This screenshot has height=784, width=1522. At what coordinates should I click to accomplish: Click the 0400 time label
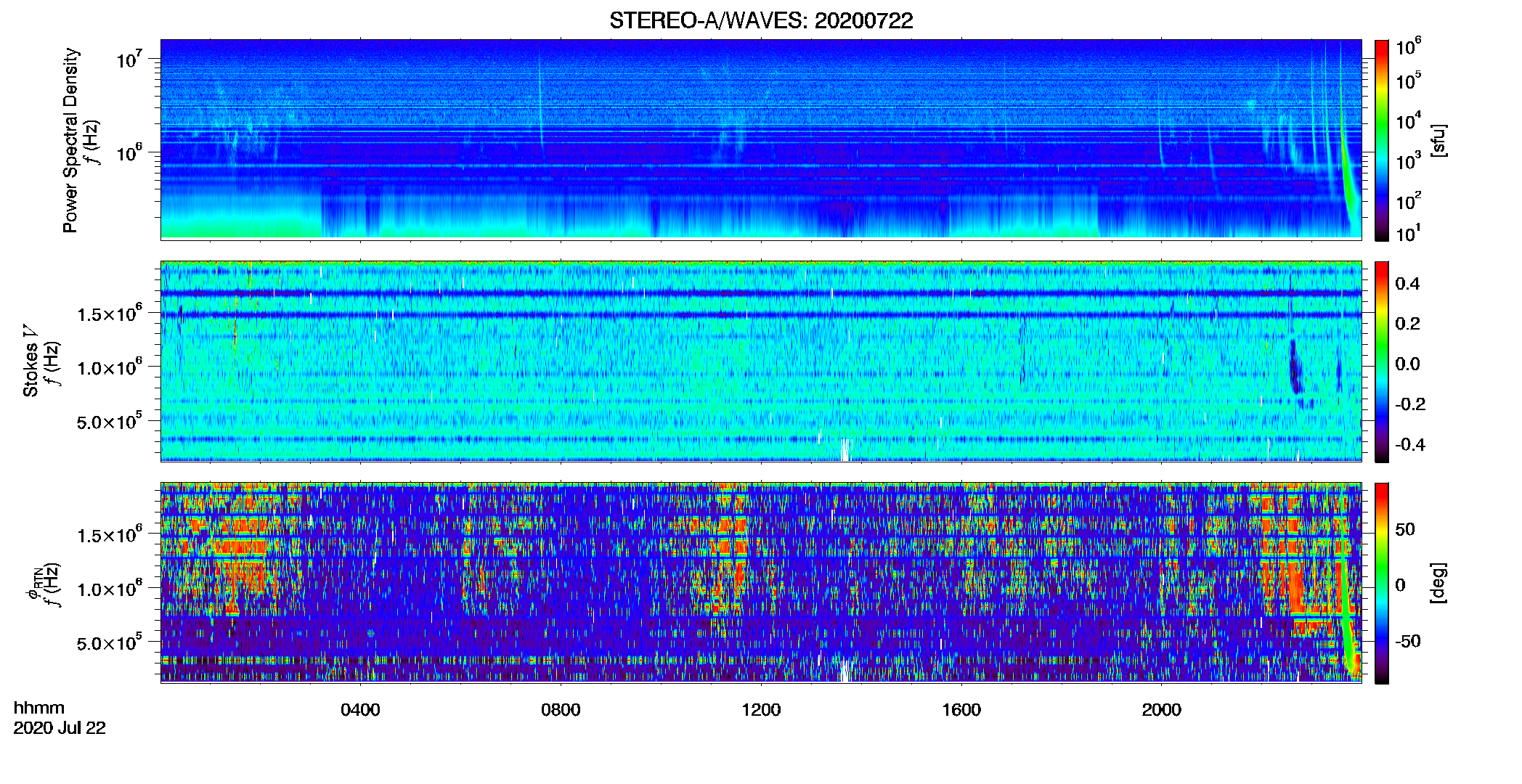click(x=360, y=710)
